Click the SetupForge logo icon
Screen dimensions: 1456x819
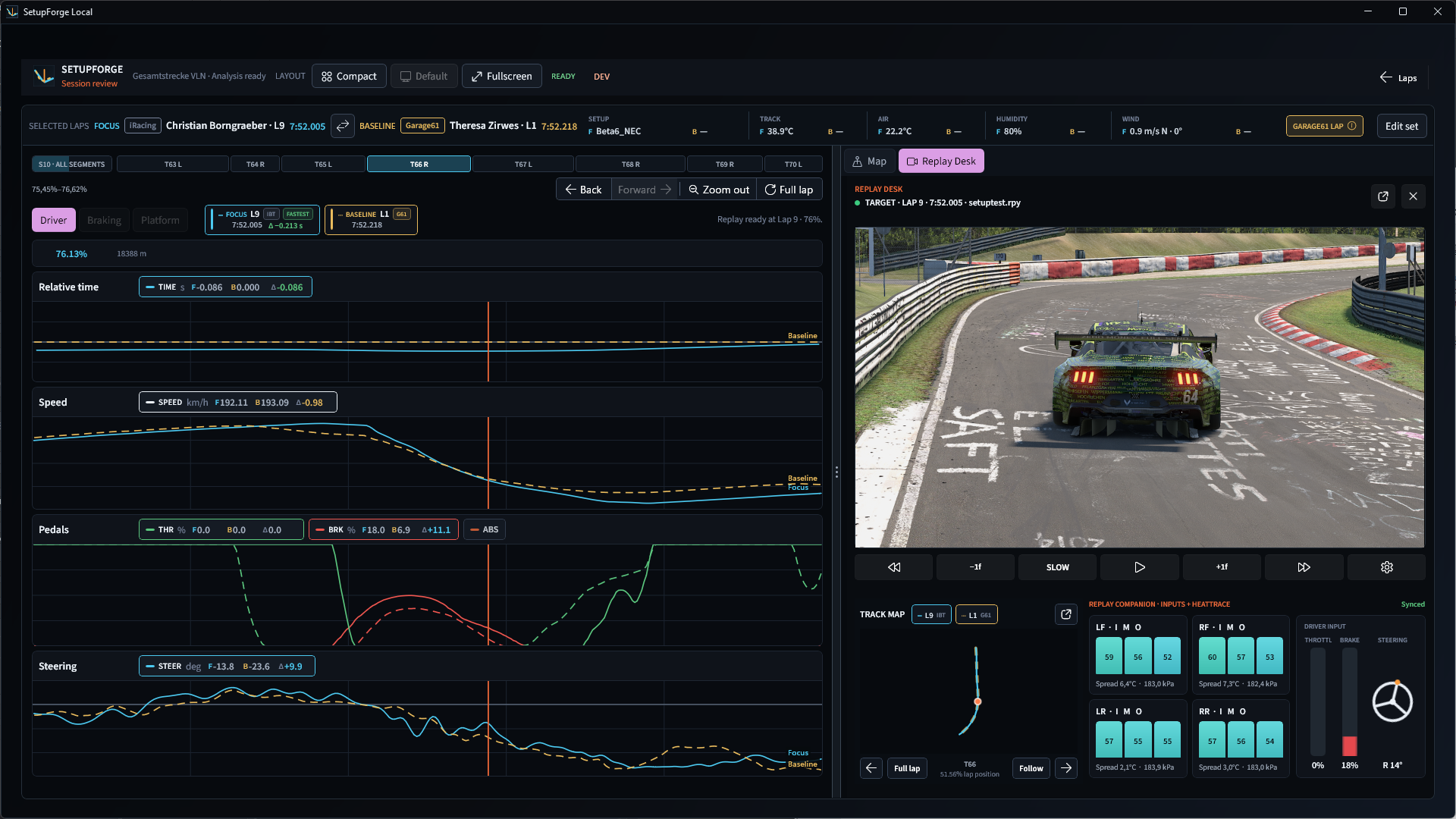point(44,76)
